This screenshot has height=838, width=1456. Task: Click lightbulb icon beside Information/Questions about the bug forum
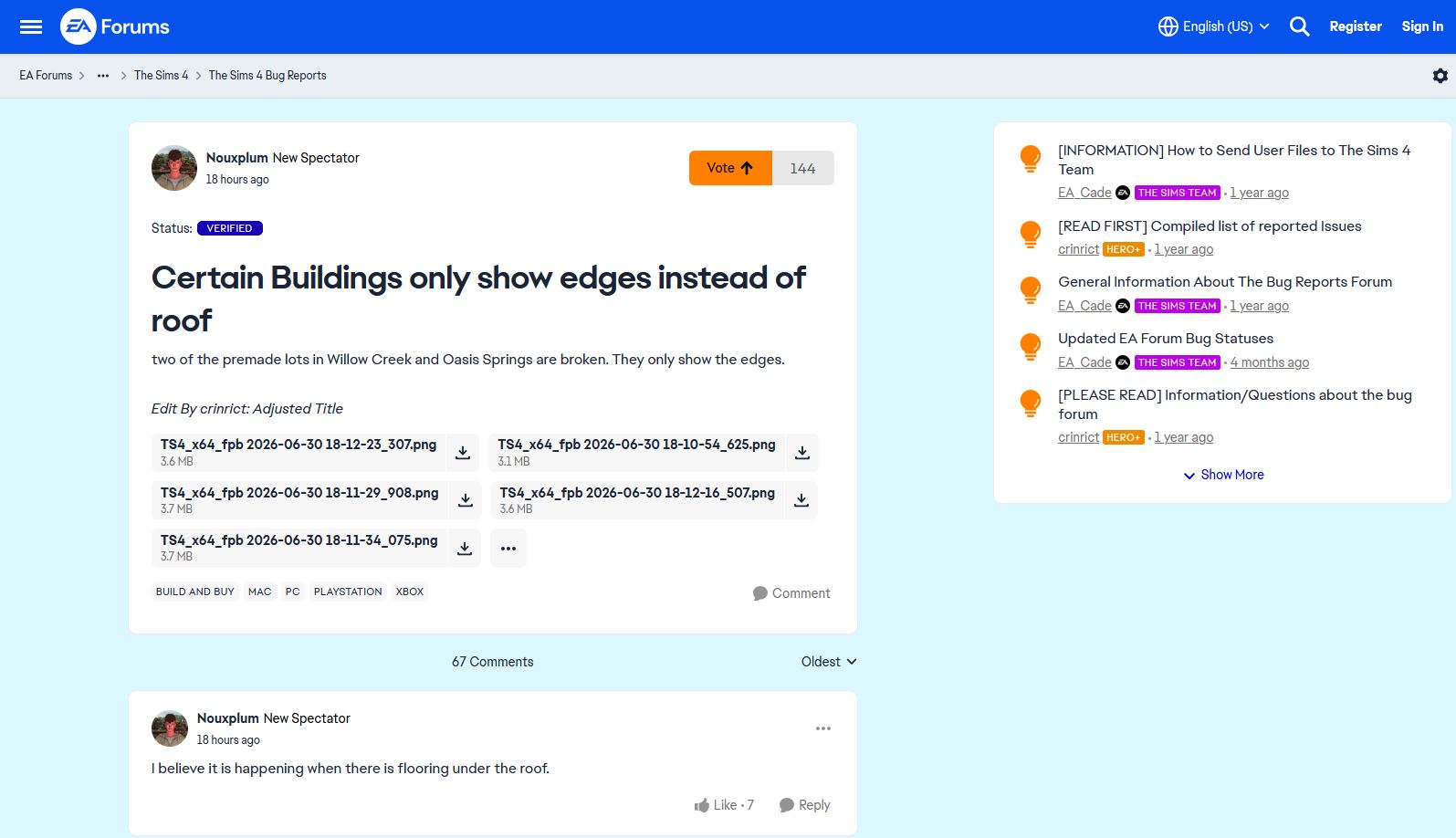point(1031,403)
